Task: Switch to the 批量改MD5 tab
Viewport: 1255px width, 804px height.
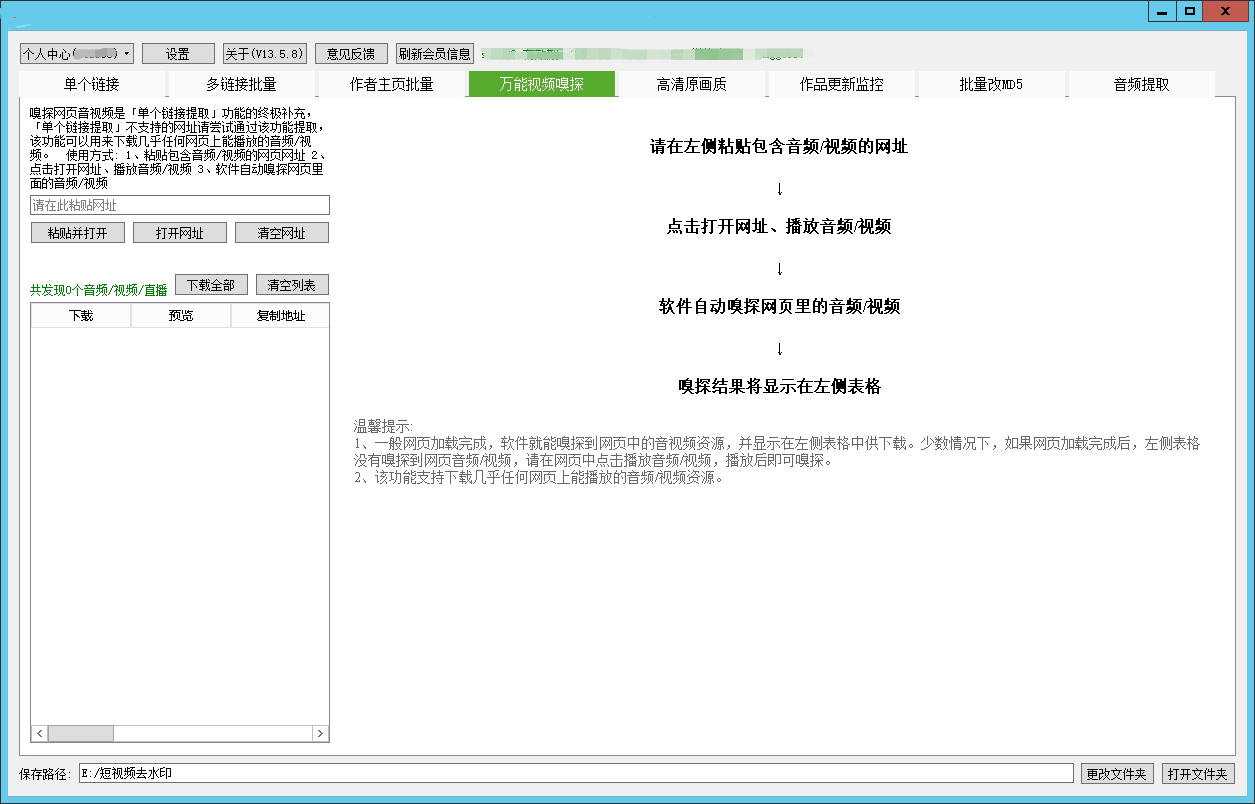Action: 991,85
